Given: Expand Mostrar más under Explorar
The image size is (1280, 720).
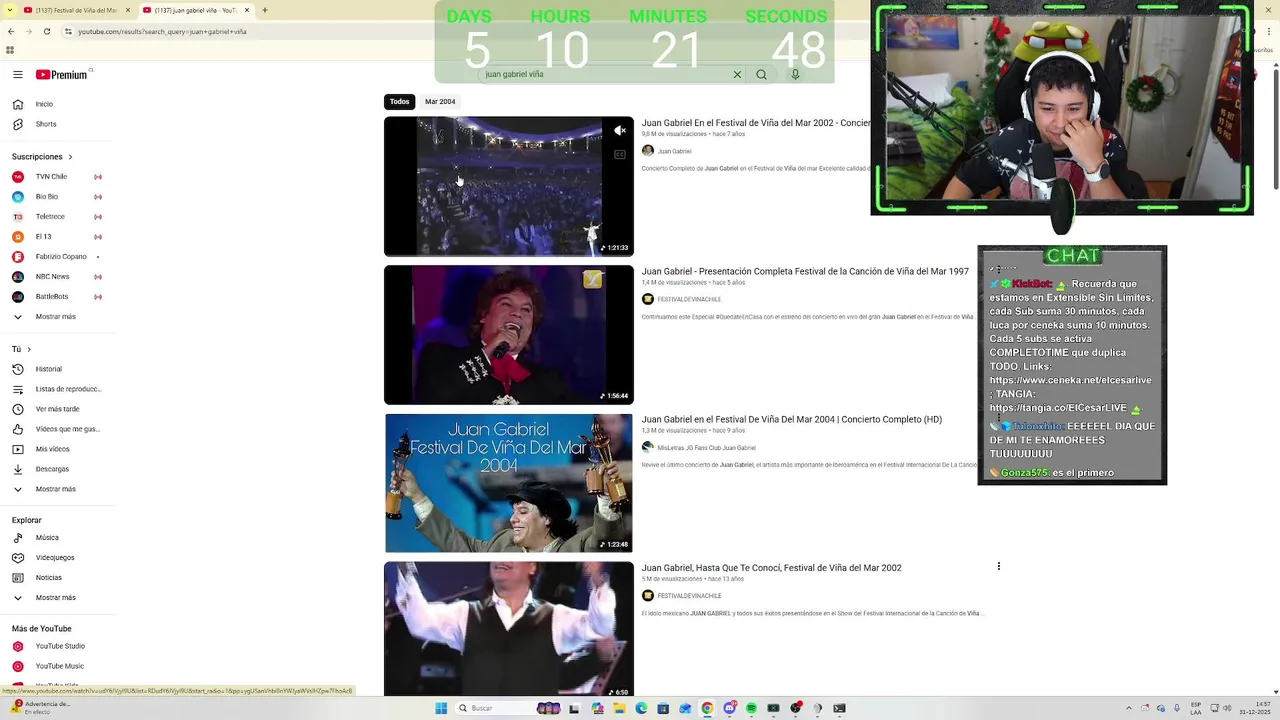Looking at the screenshot, I should [x=56, y=598].
